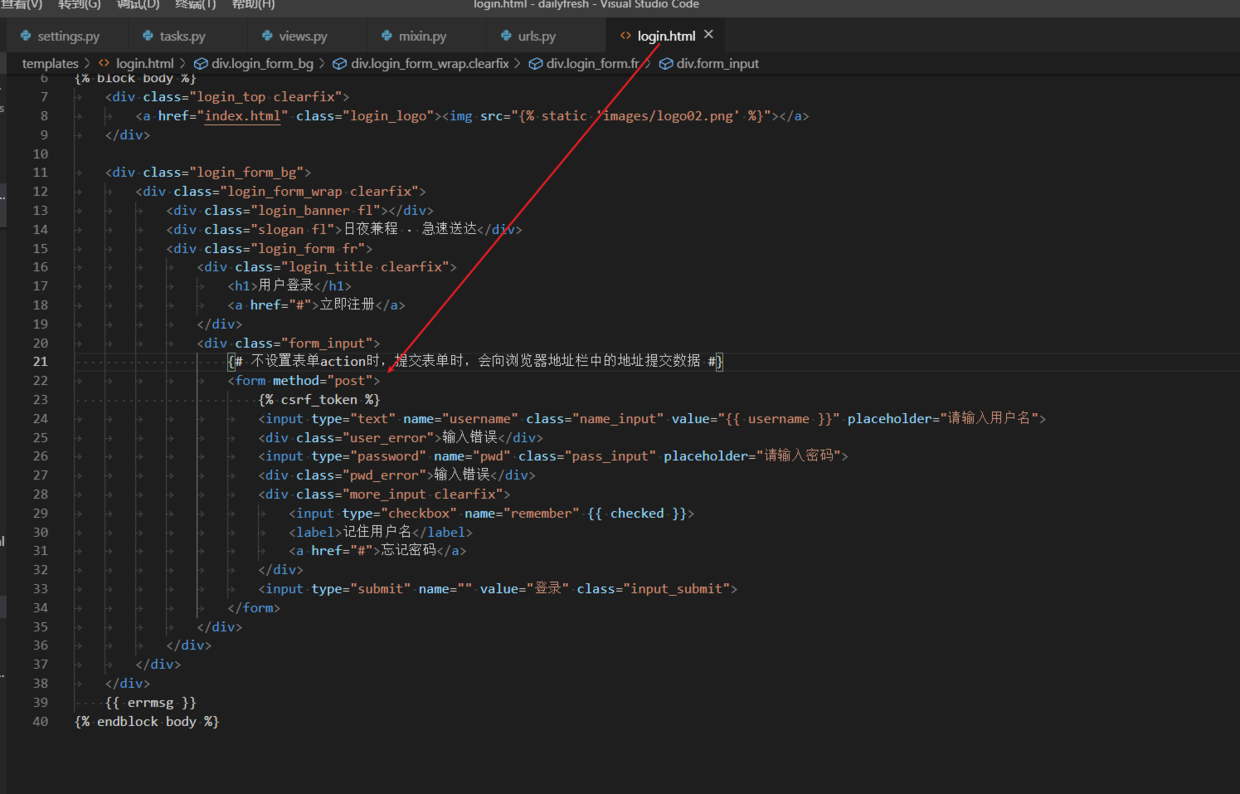Click the 'images/logo02.png' static path

tap(670, 116)
